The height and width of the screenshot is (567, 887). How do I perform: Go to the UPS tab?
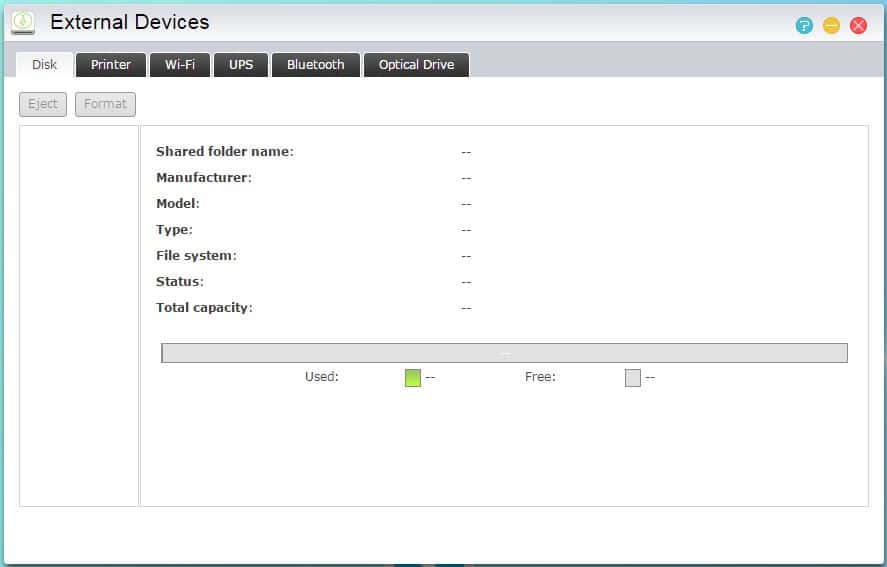coord(241,65)
